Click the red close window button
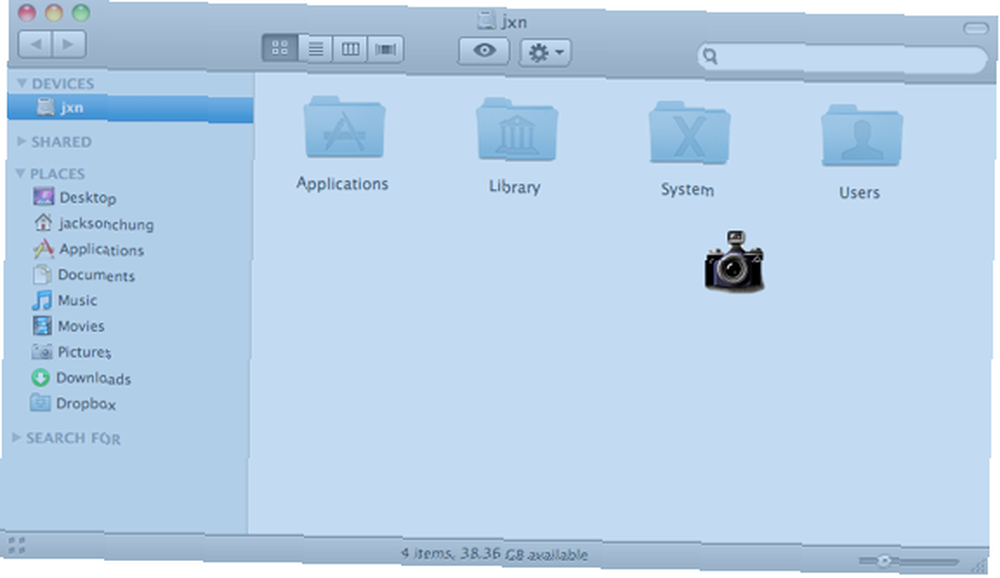This screenshot has width=1000, height=578. tap(26, 12)
